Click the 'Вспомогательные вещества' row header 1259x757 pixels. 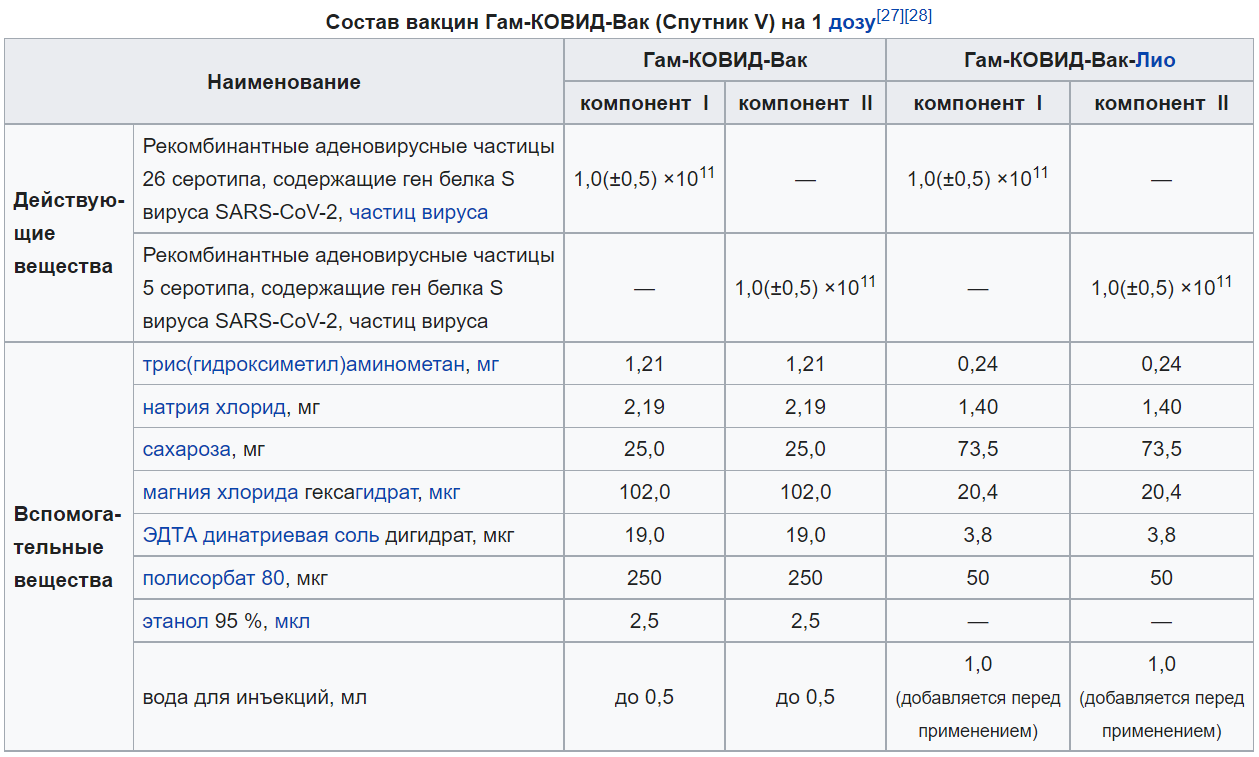(x=68, y=547)
